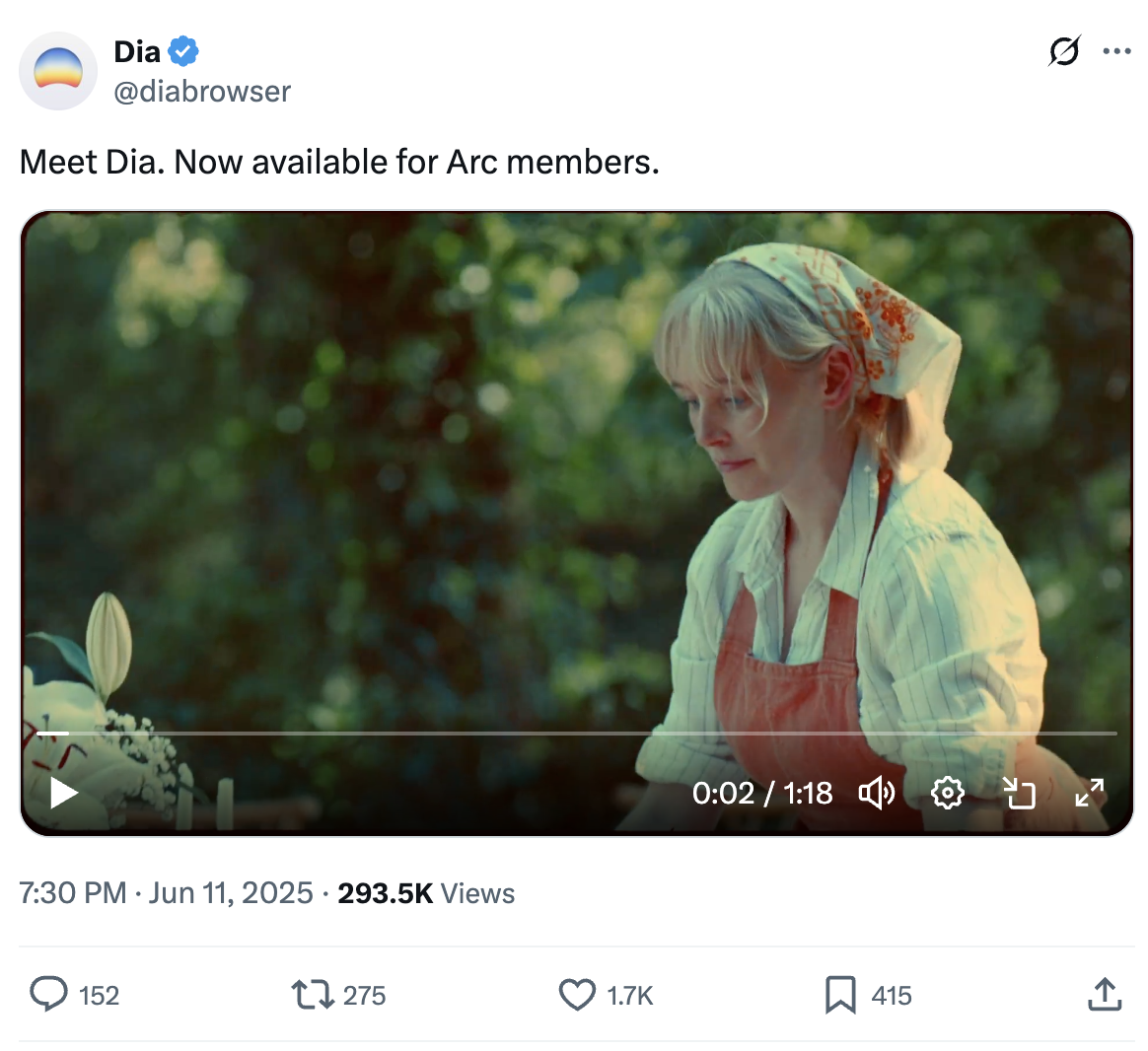This screenshot has height=1051, width=1148.
Task: Enable picture-in-picture mode
Action: click(1019, 793)
